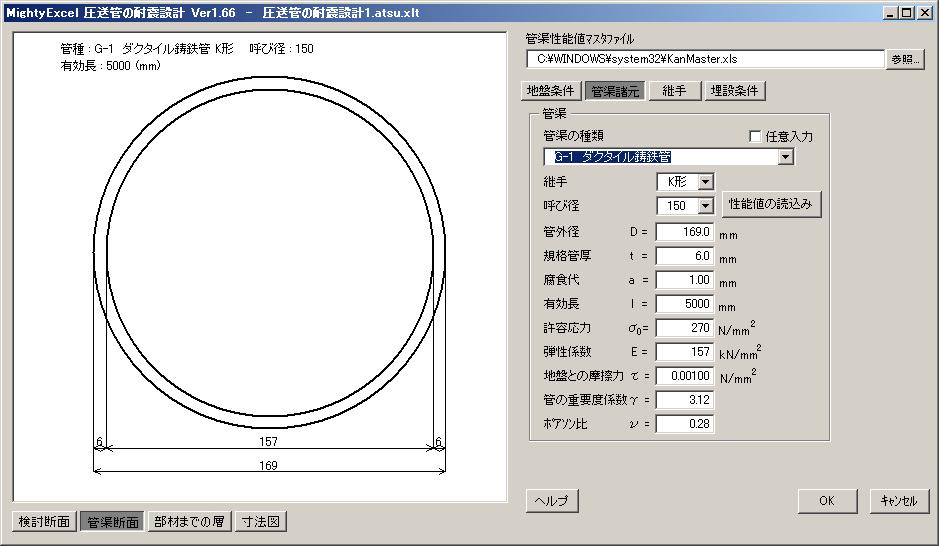Click the 157 inner diameter dimension label
939x546 pixels.
click(268, 441)
